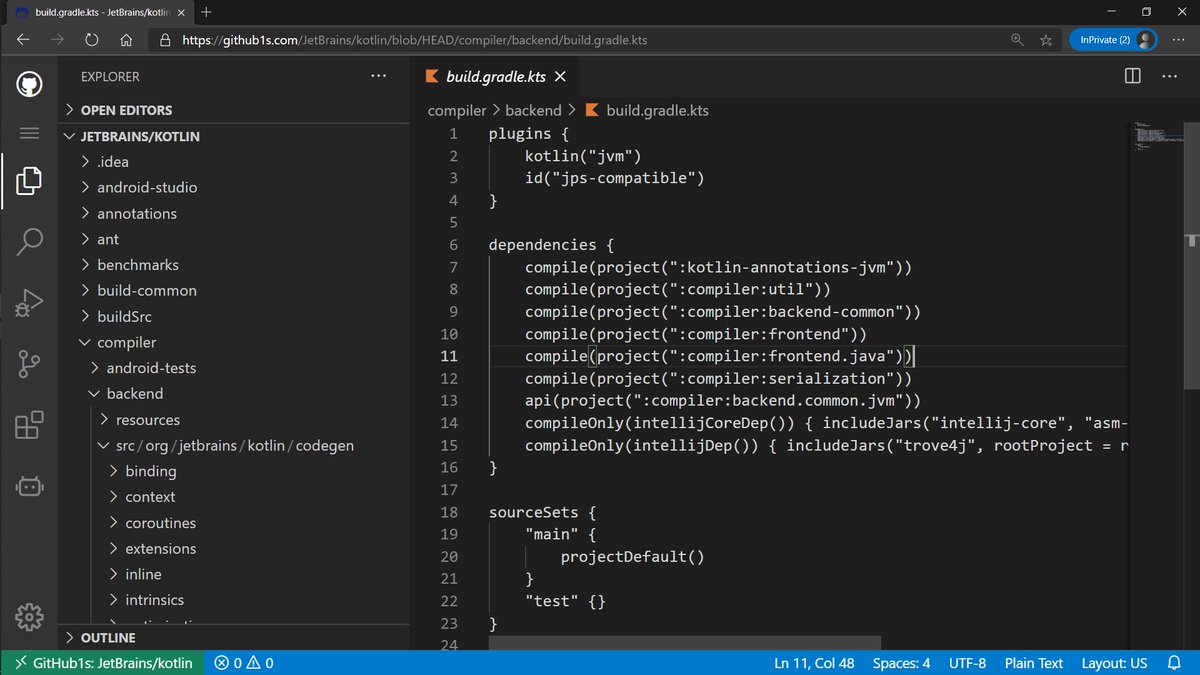Open the GitHub logo in activity bar
Viewport: 1200px width, 675px height.
point(29,84)
